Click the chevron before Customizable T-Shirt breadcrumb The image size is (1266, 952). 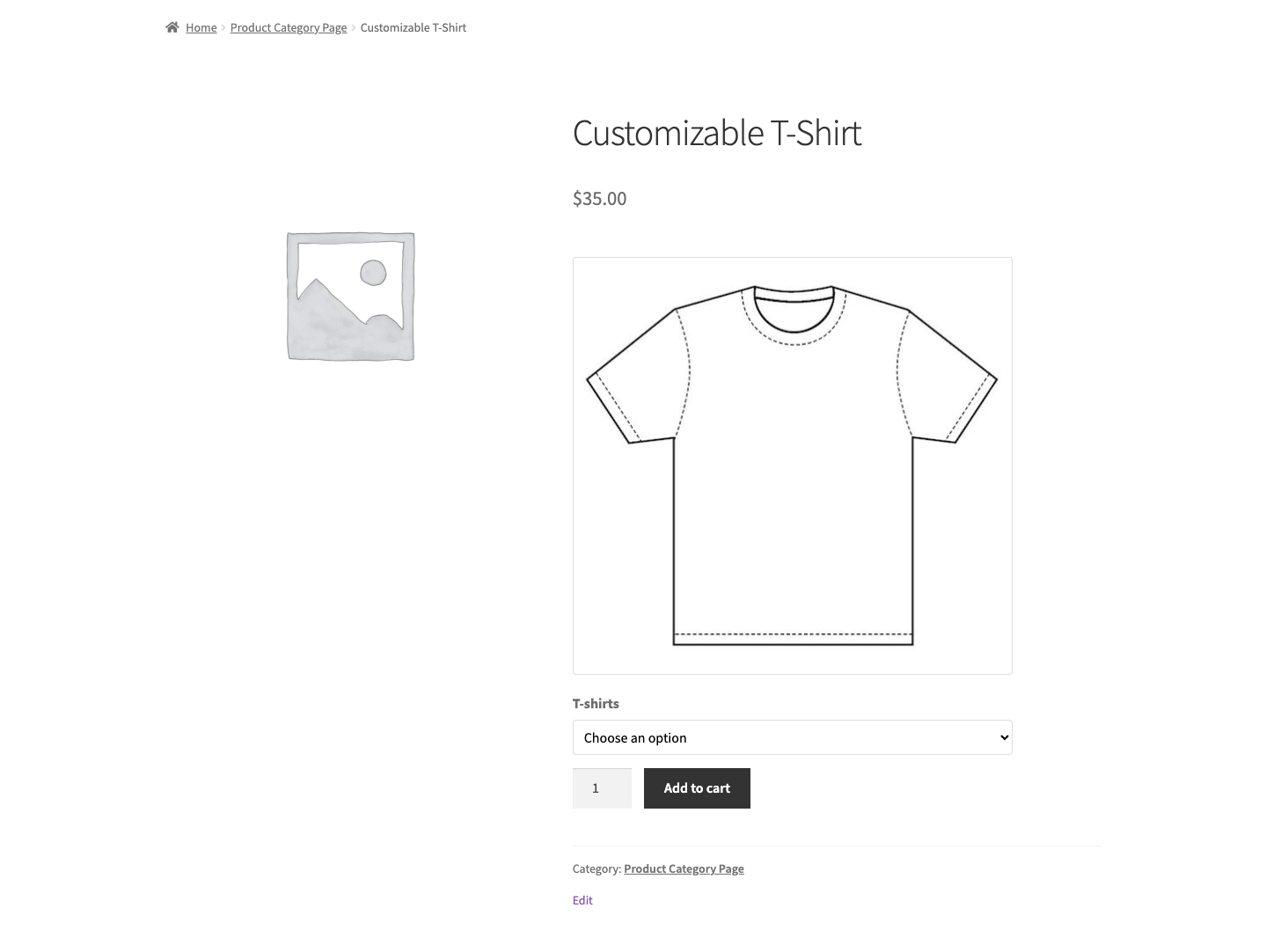point(354,27)
